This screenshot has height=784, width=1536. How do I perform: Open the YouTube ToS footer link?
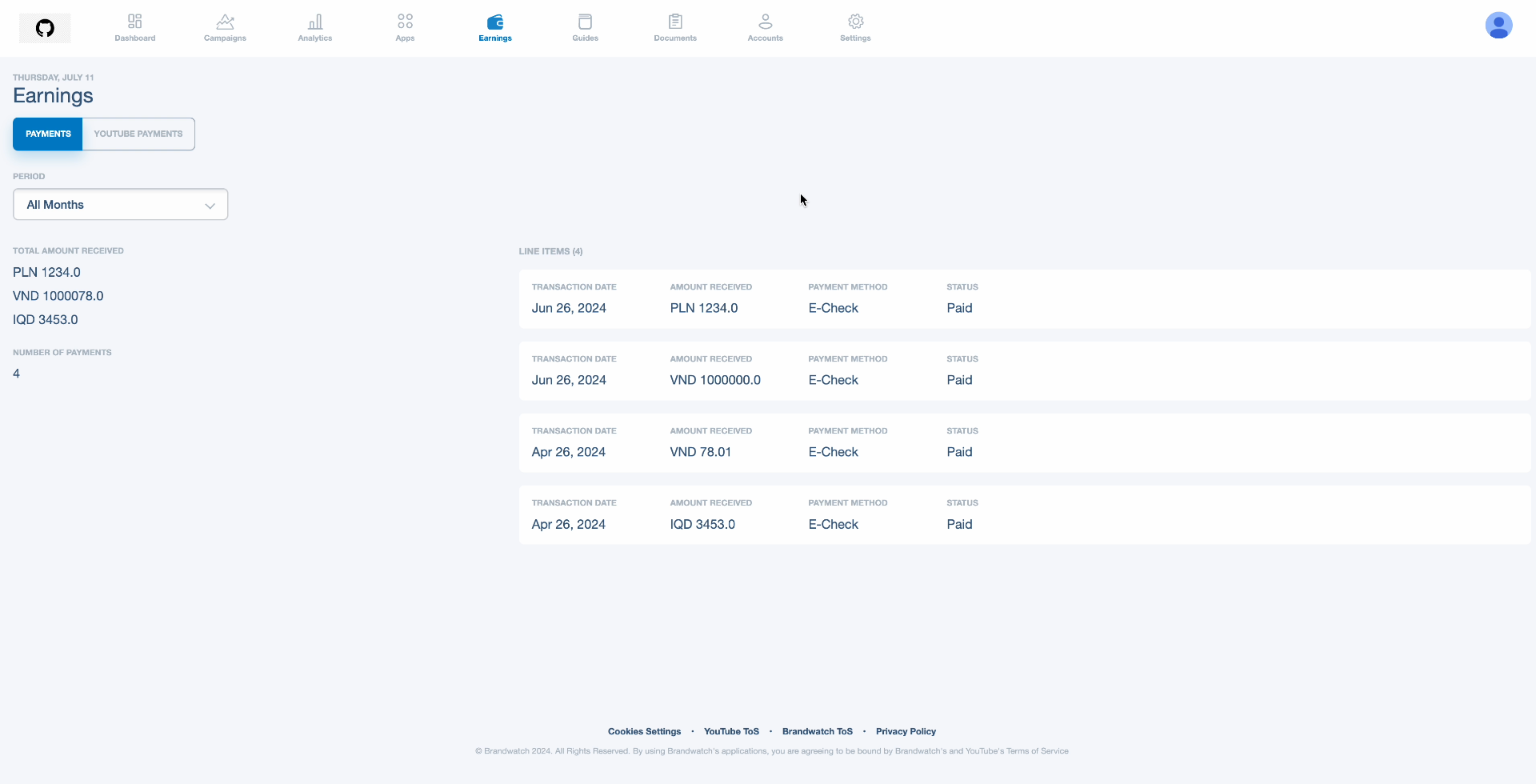[x=731, y=731]
